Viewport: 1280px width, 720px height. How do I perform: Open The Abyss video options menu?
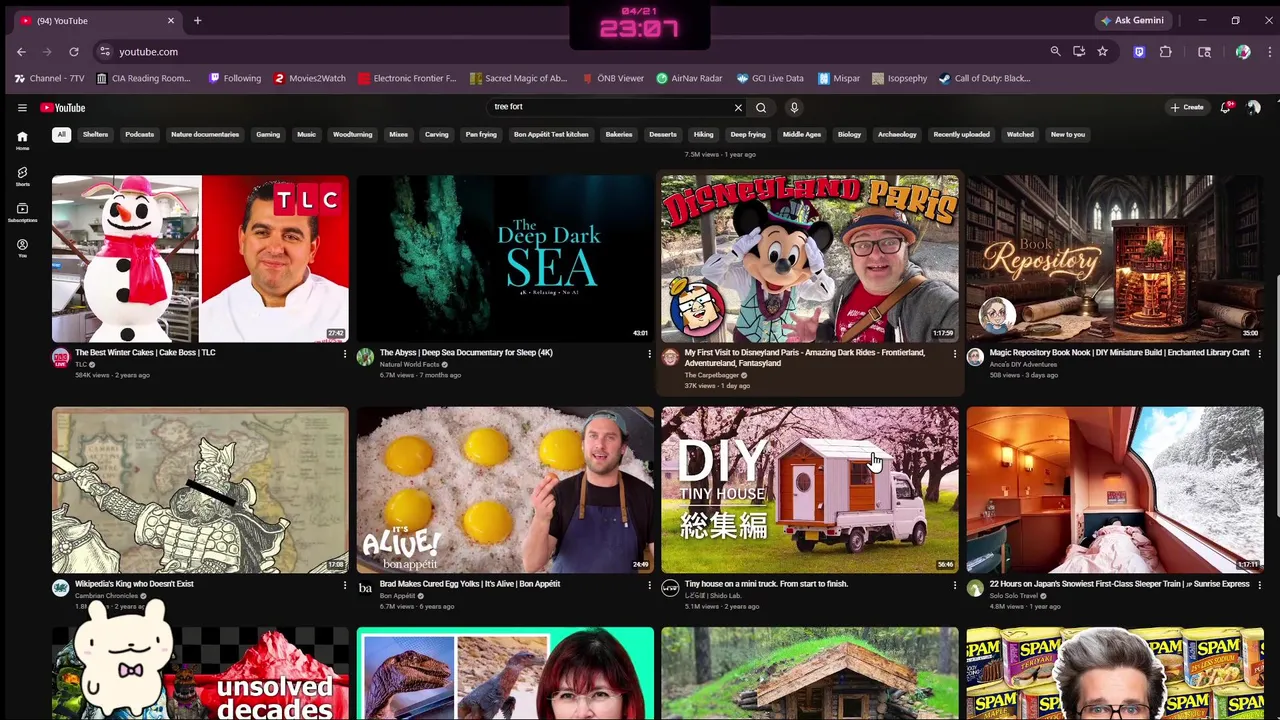coord(649,353)
